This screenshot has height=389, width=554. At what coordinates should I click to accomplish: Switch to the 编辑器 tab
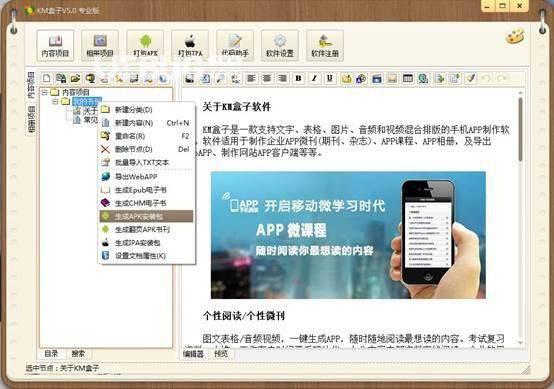pyautogui.click(x=194, y=354)
